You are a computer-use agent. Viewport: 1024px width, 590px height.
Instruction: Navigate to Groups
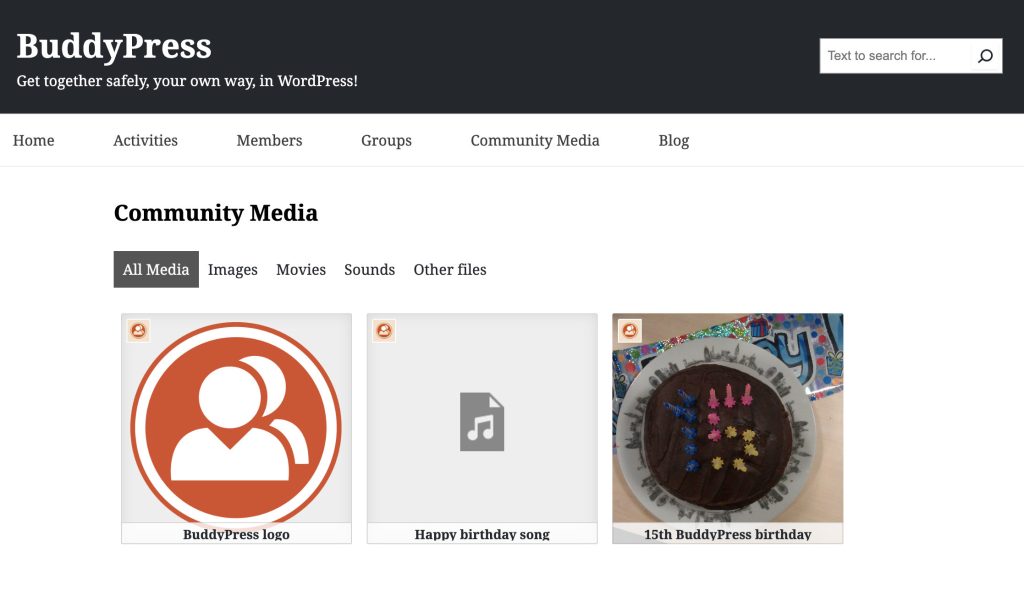point(387,140)
